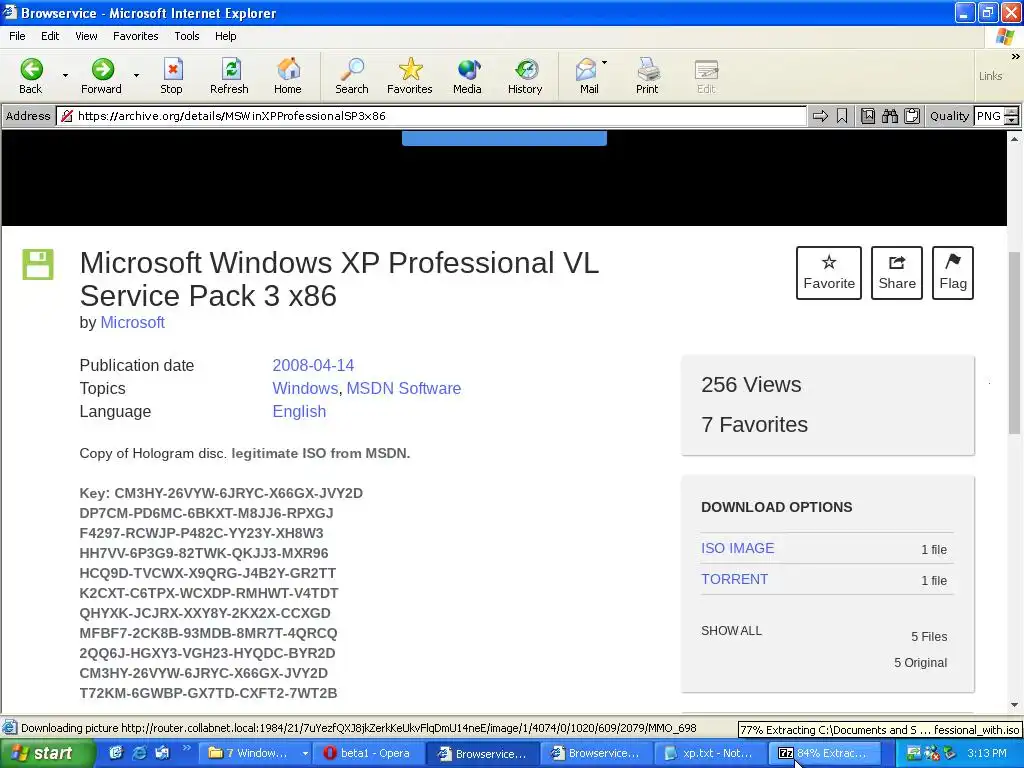Stop loading with the Stop icon

tap(172, 69)
